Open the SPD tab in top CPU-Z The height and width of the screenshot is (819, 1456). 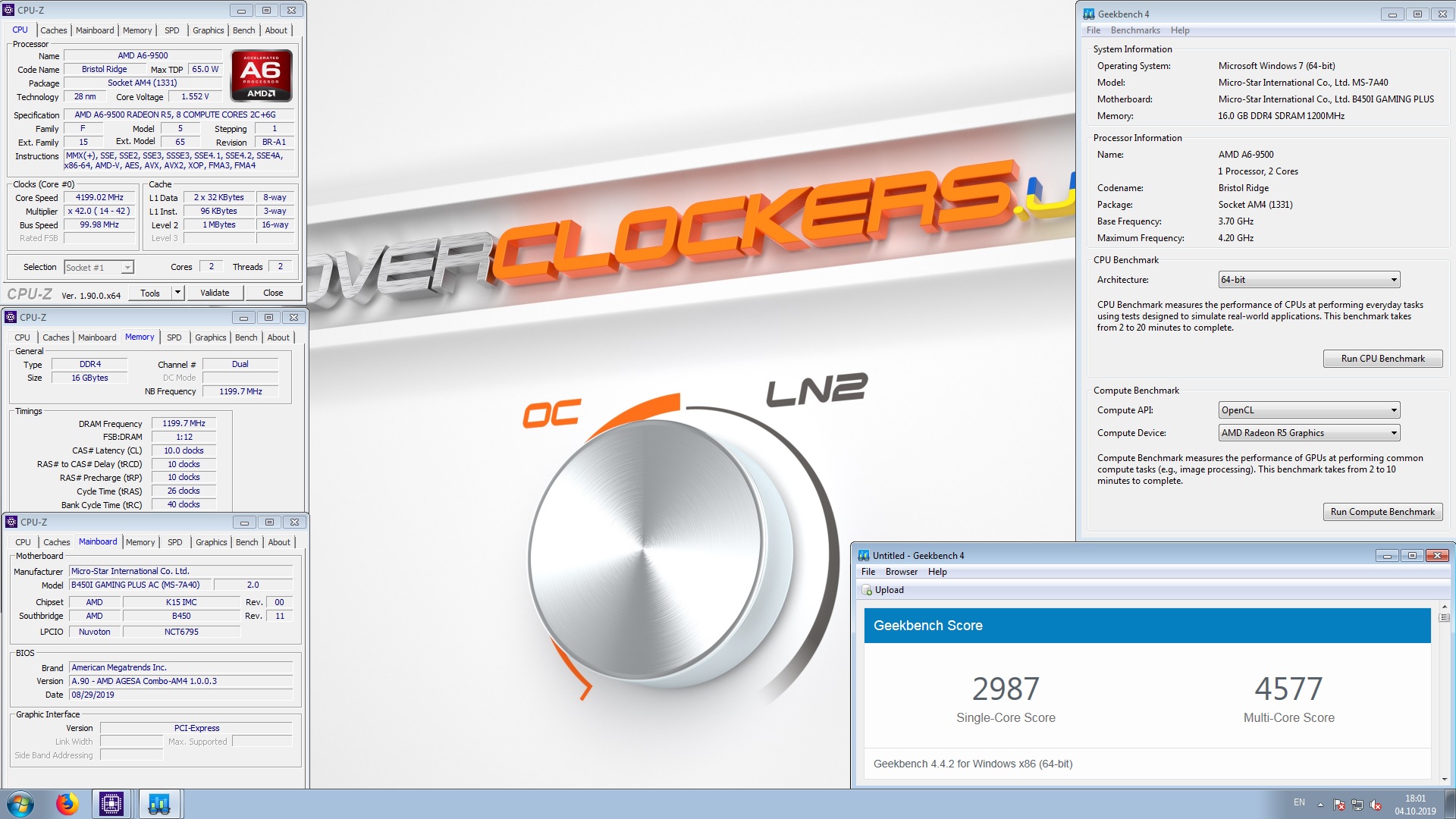coord(172,30)
